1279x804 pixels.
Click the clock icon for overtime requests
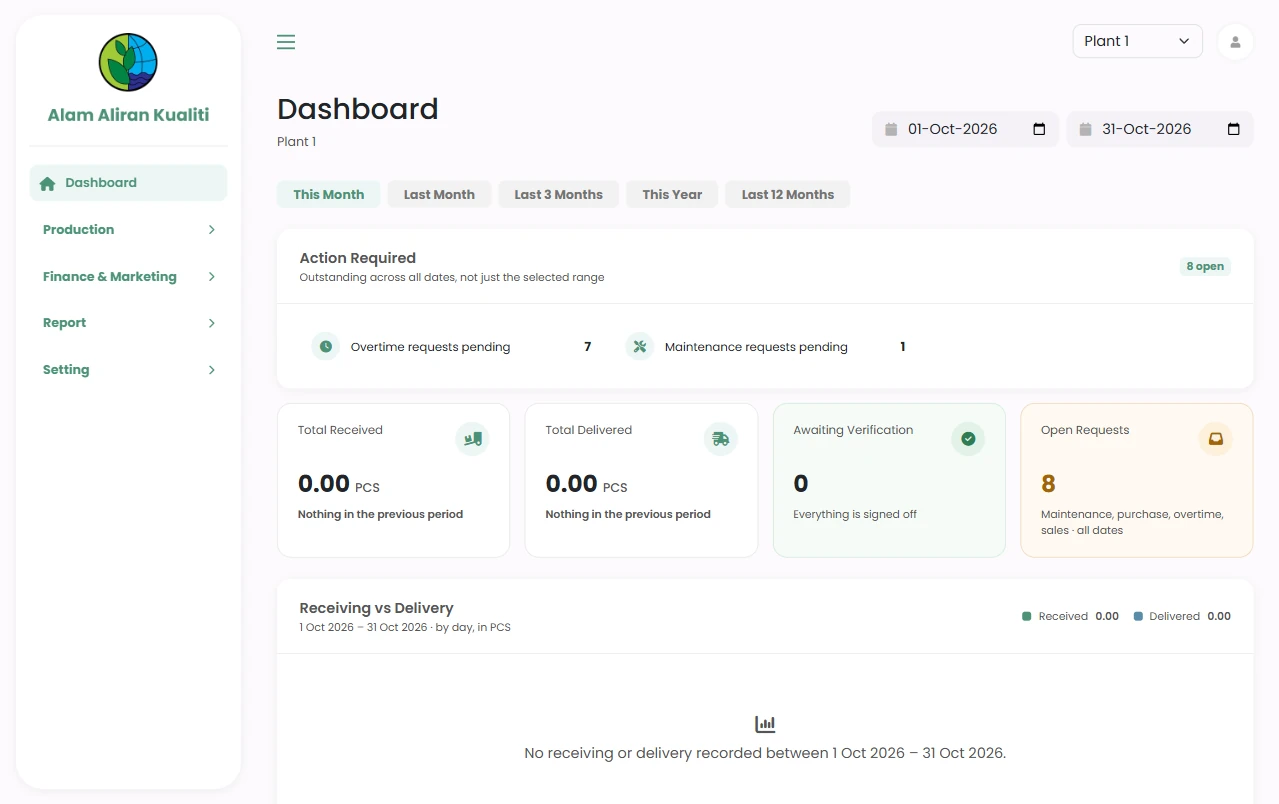(x=326, y=347)
